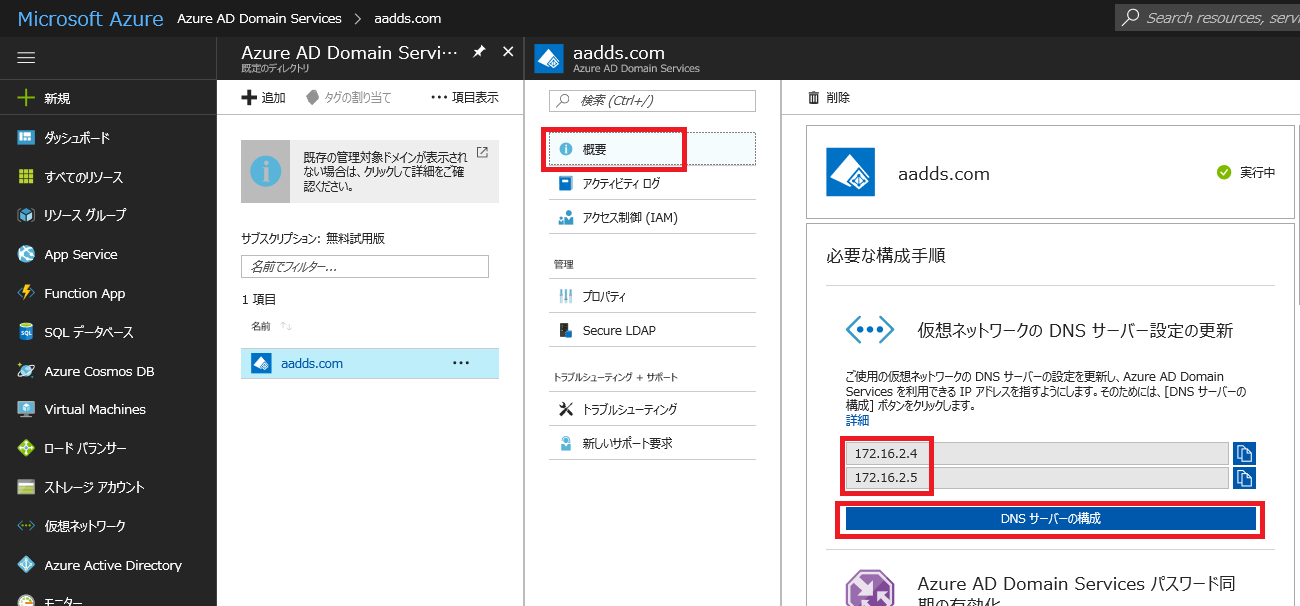
Task: Click the 172.16.2.4 address field
Action: coord(1037,453)
